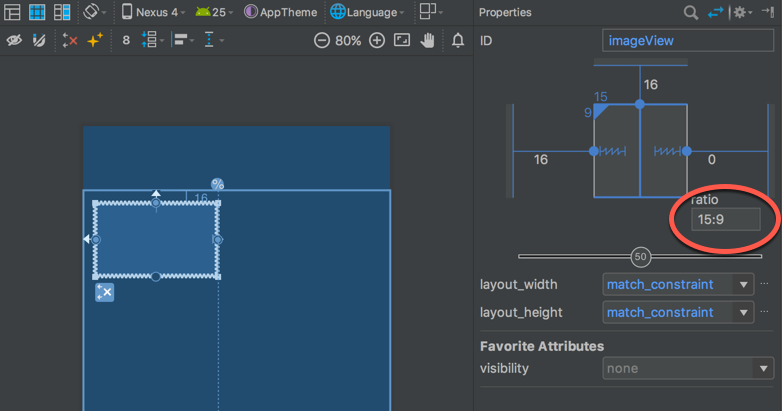
Task: Infer constraints using the sparkle icon
Action: pos(95,40)
